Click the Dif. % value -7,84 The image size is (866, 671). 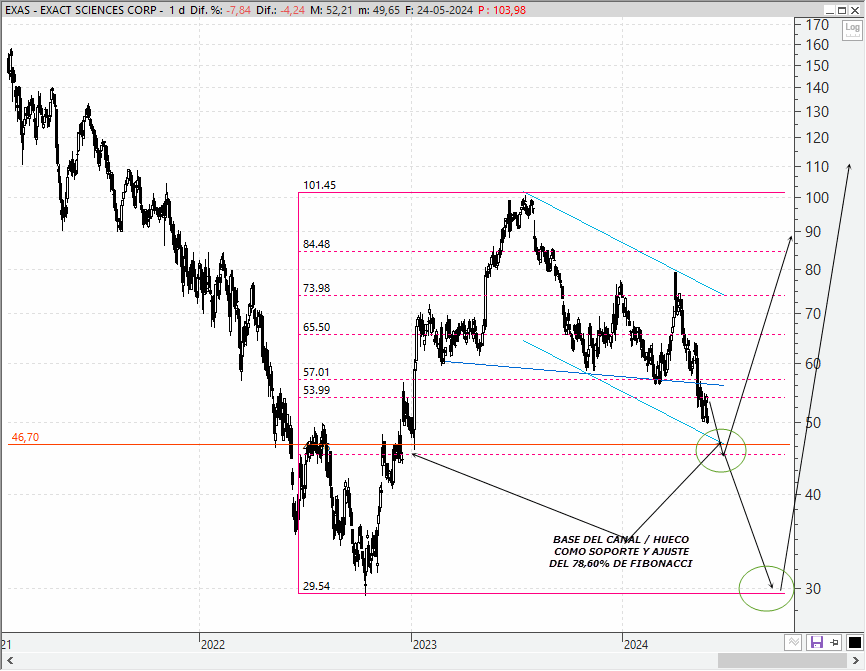[x=239, y=10]
